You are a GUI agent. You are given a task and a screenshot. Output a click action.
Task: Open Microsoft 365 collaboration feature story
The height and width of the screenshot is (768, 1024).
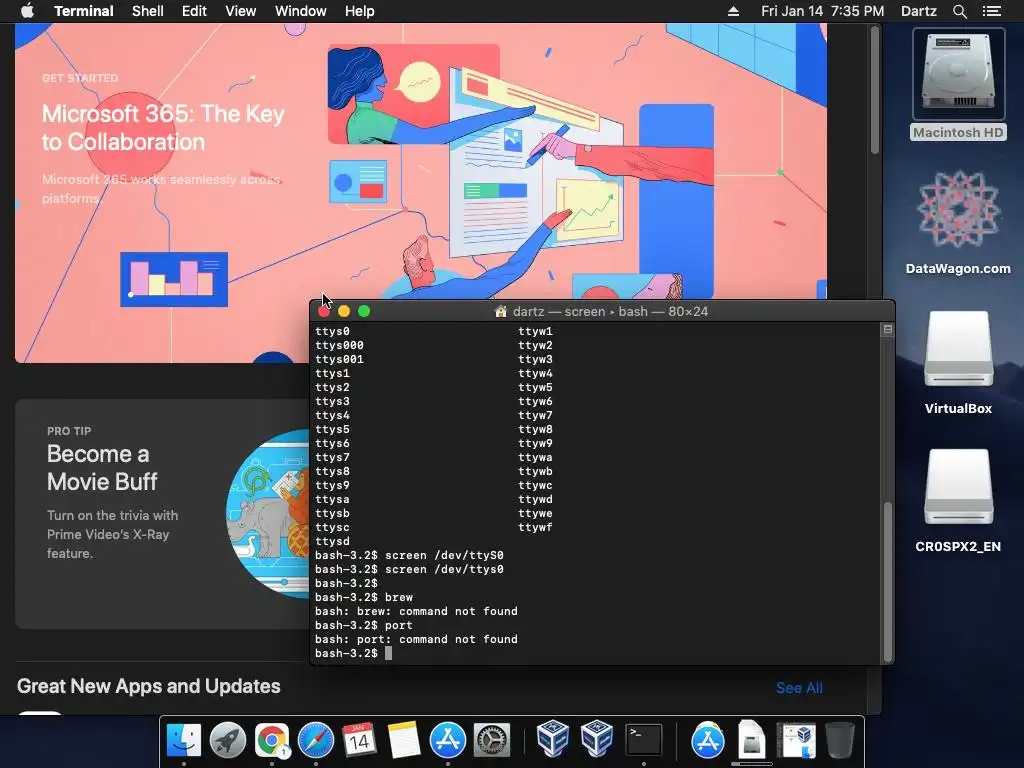coord(421,193)
